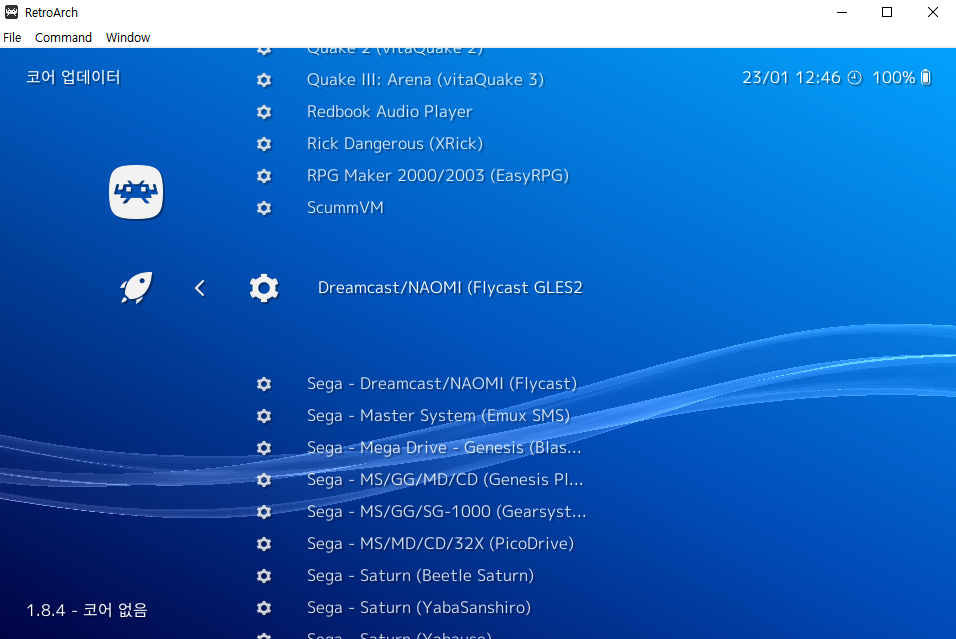Click the gear icon next to Gearsyst... entry
The height and width of the screenshot is (639, 956).
click(x=264, y=512)
